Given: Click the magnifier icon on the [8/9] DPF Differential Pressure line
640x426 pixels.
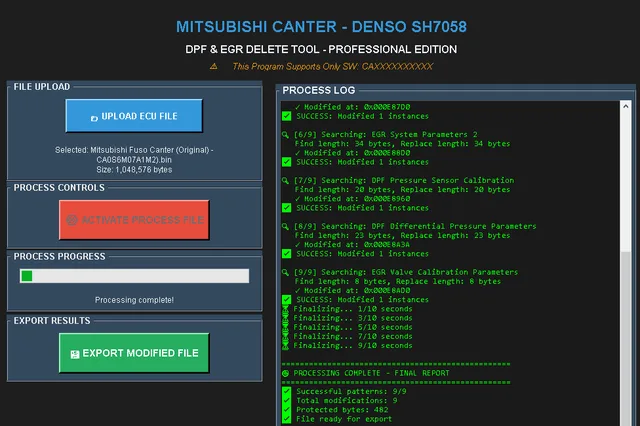Looking at the screenshot, I should tap(285, 226).
